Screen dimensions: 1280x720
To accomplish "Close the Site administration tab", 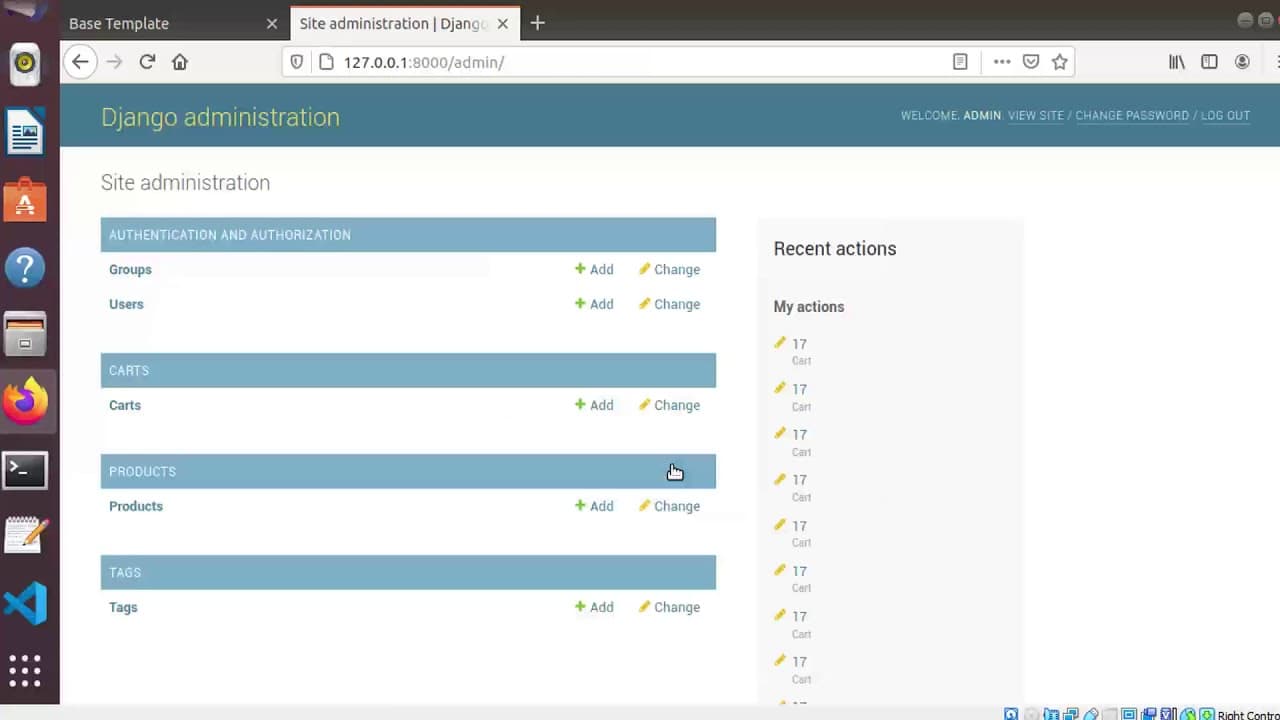I will (503, 23).
